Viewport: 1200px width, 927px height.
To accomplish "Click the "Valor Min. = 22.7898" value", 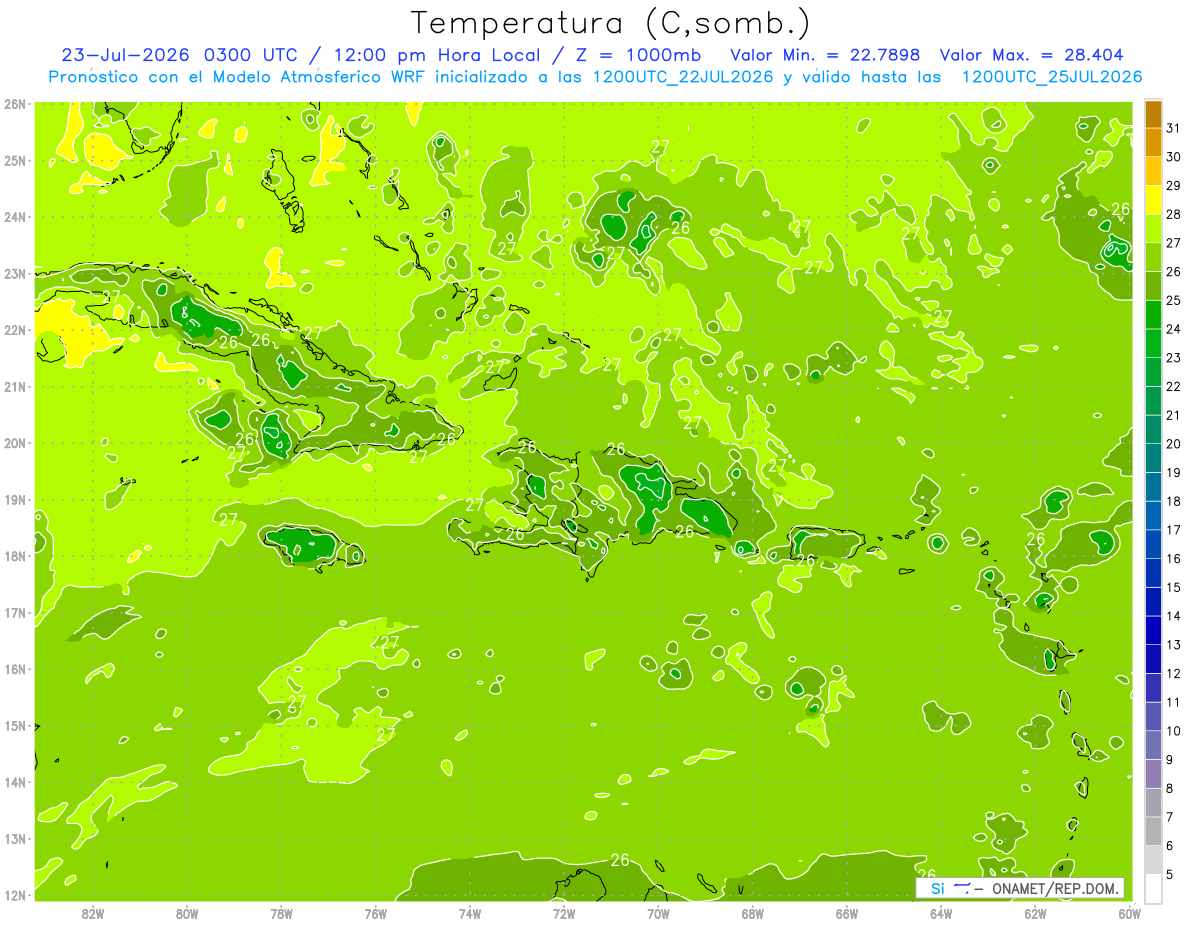I will tap(825, 55).
